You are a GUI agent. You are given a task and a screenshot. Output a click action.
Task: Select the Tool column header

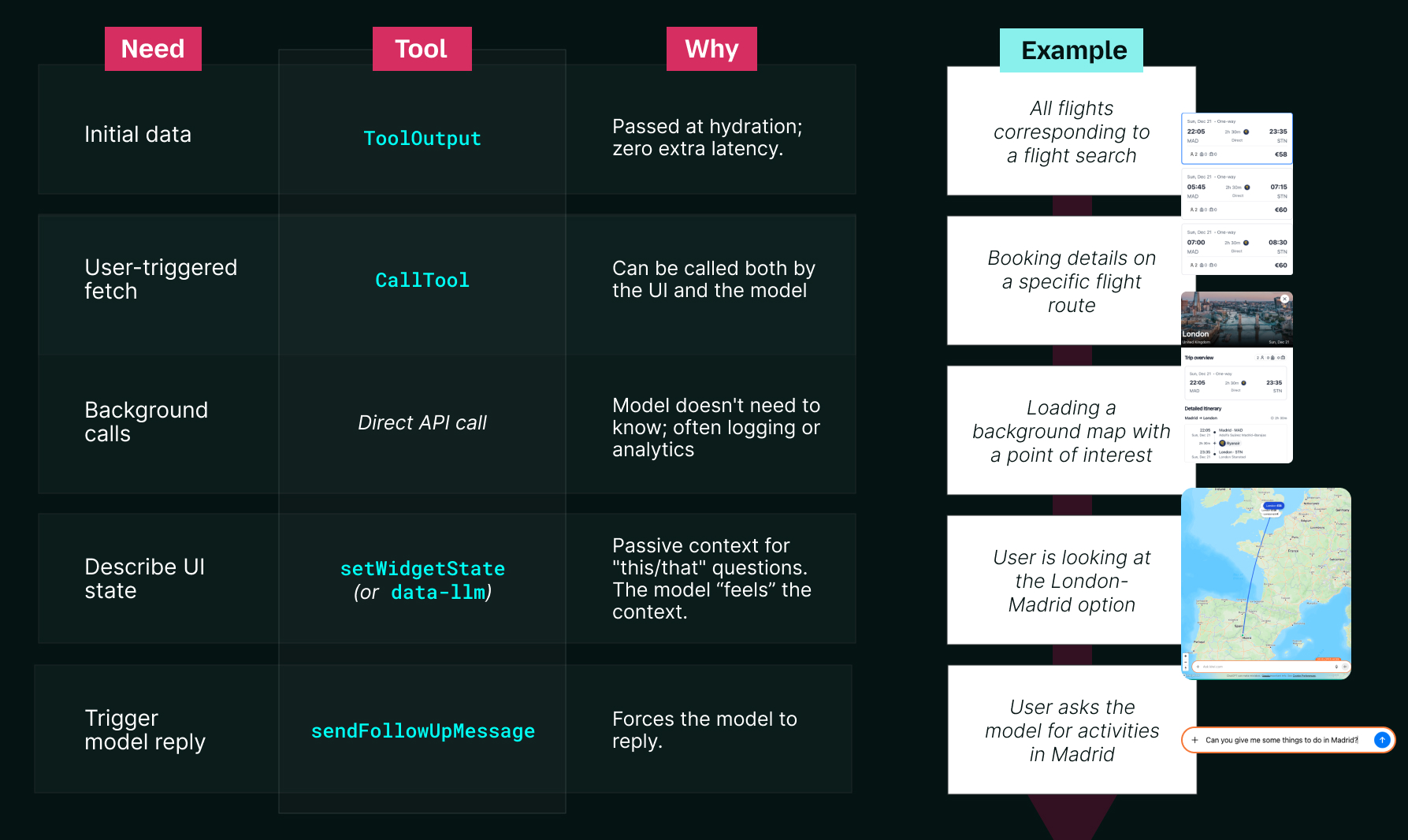point(422,48)
